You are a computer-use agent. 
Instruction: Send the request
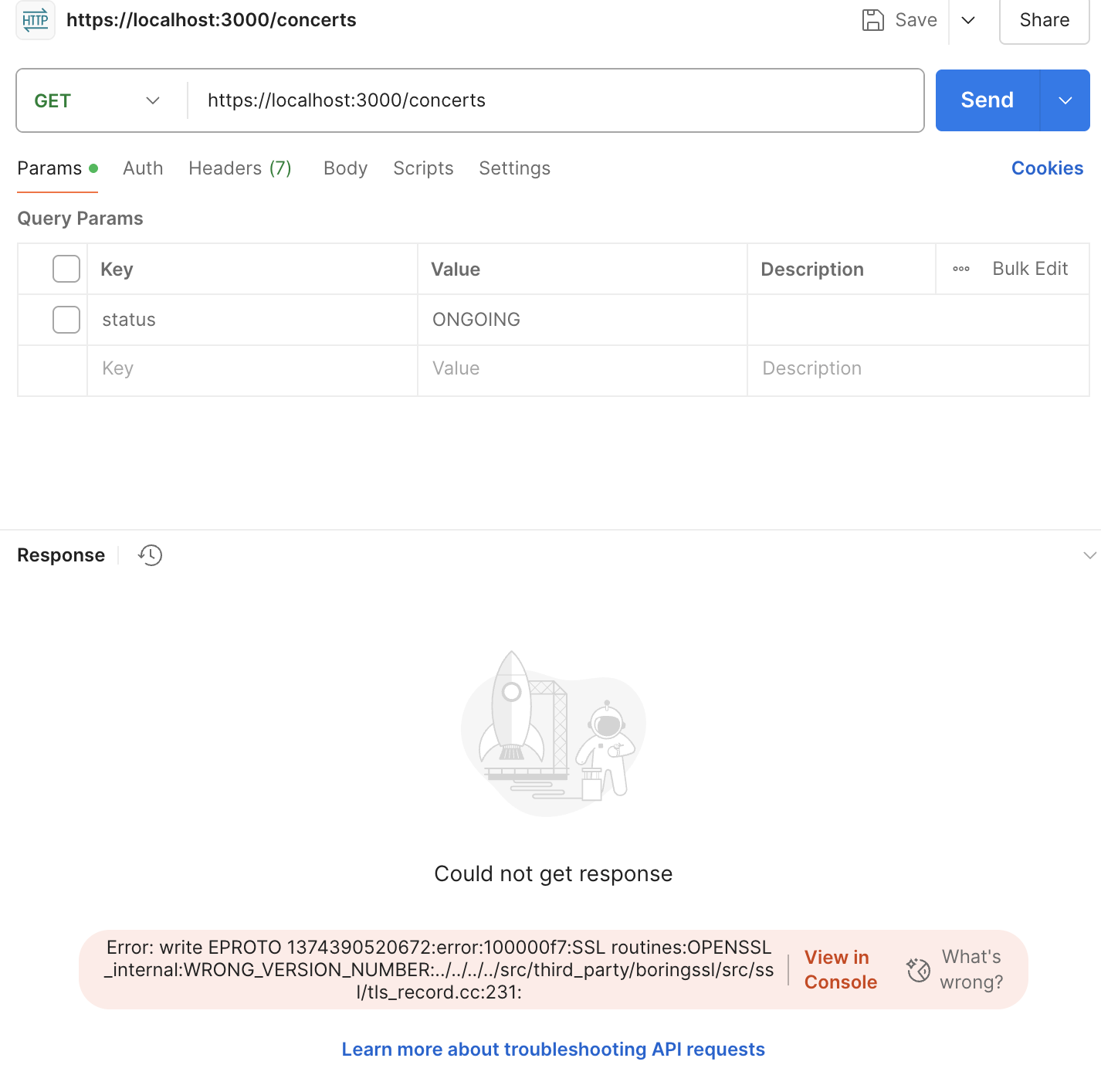[987, 100]
